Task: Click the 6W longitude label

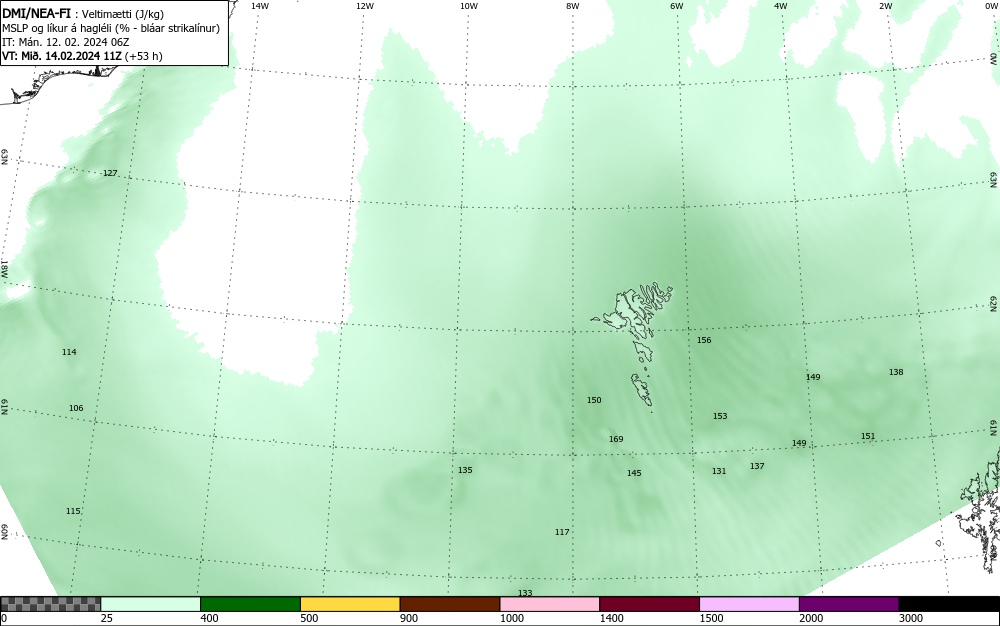Action: pyautogui.click(x=677, y=6)
